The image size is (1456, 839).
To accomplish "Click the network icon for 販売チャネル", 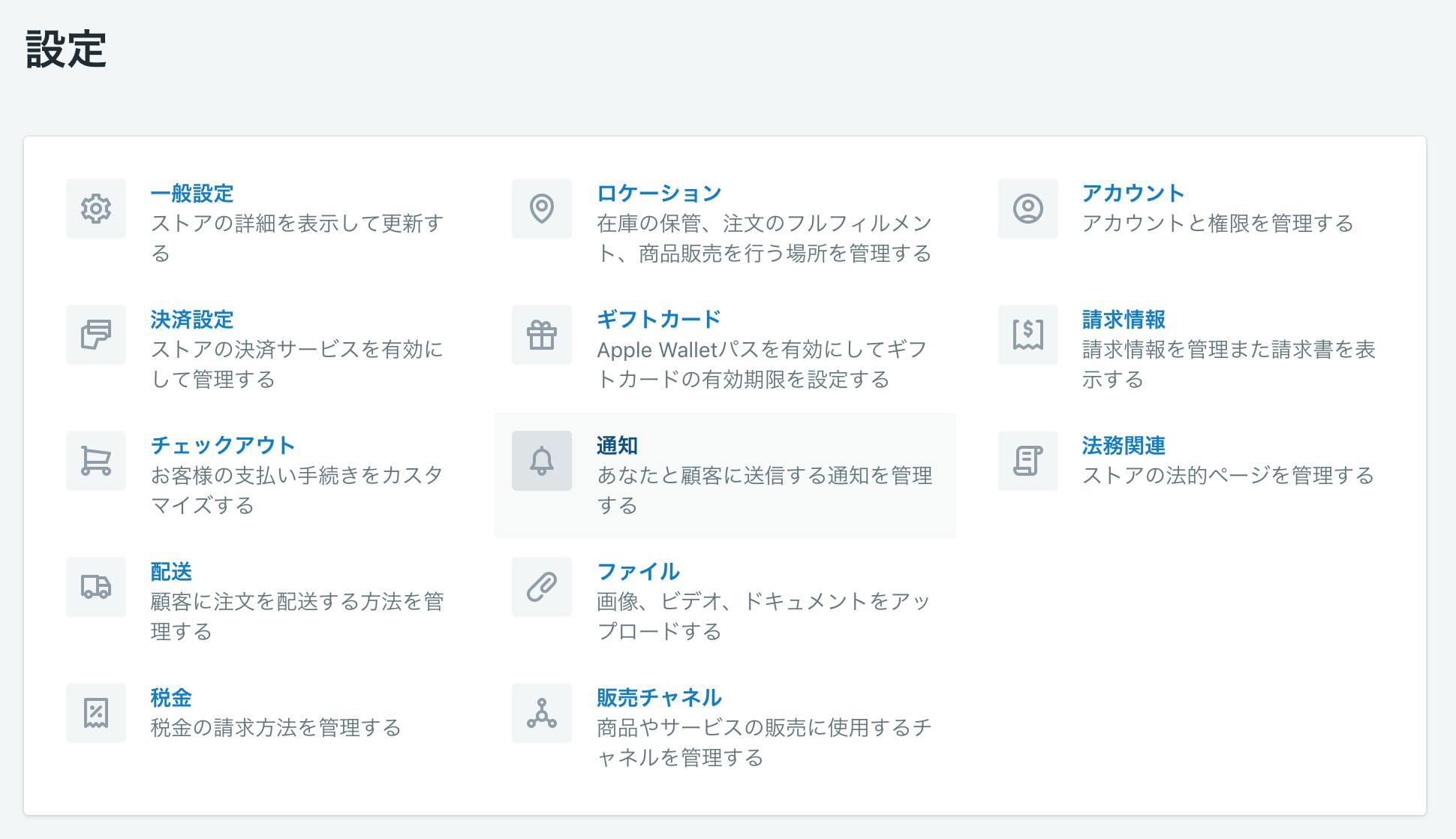I will coord(541,713).
